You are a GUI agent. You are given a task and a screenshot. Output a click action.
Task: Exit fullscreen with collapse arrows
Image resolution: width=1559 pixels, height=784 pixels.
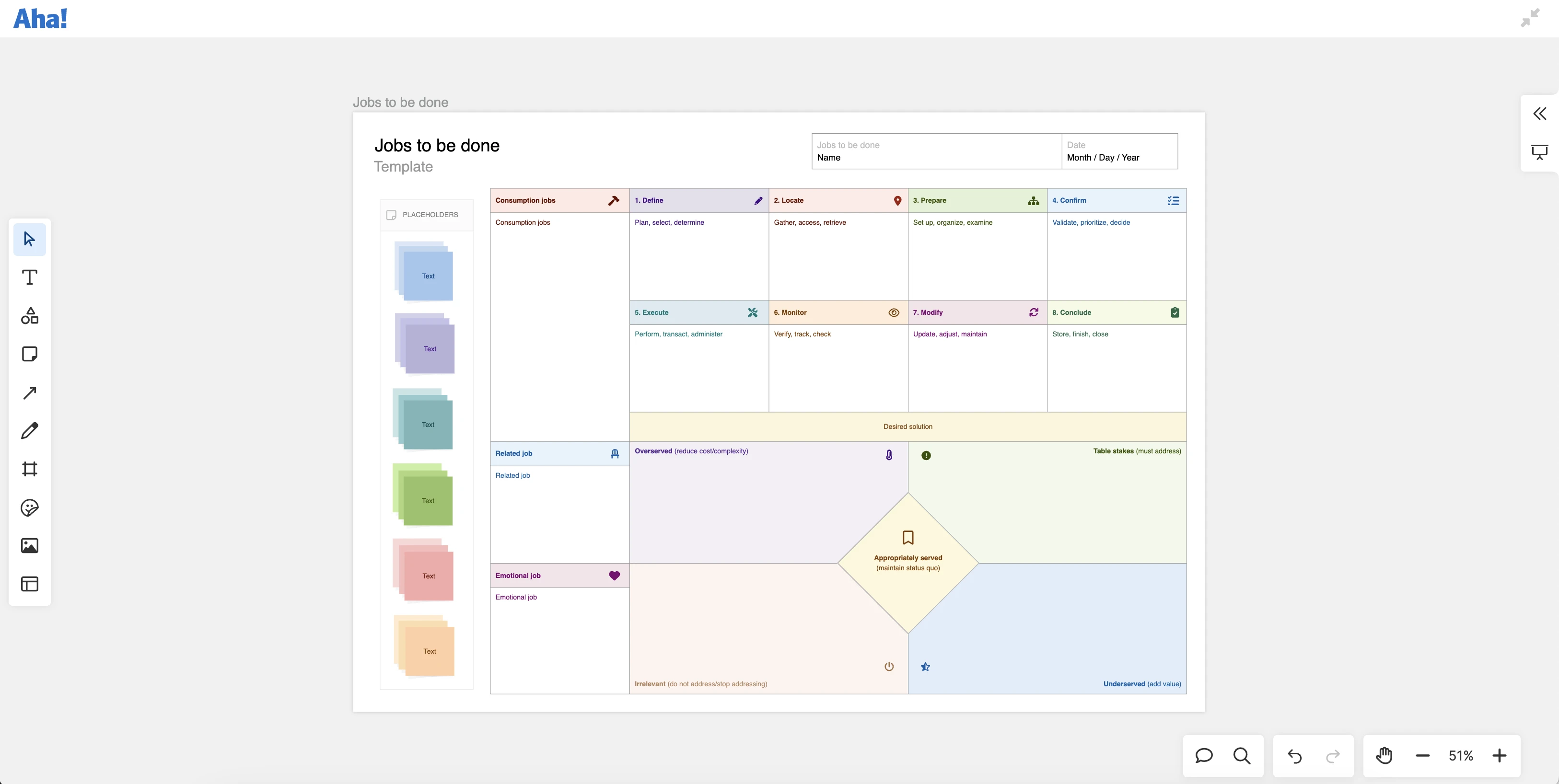click(1529, 18)
